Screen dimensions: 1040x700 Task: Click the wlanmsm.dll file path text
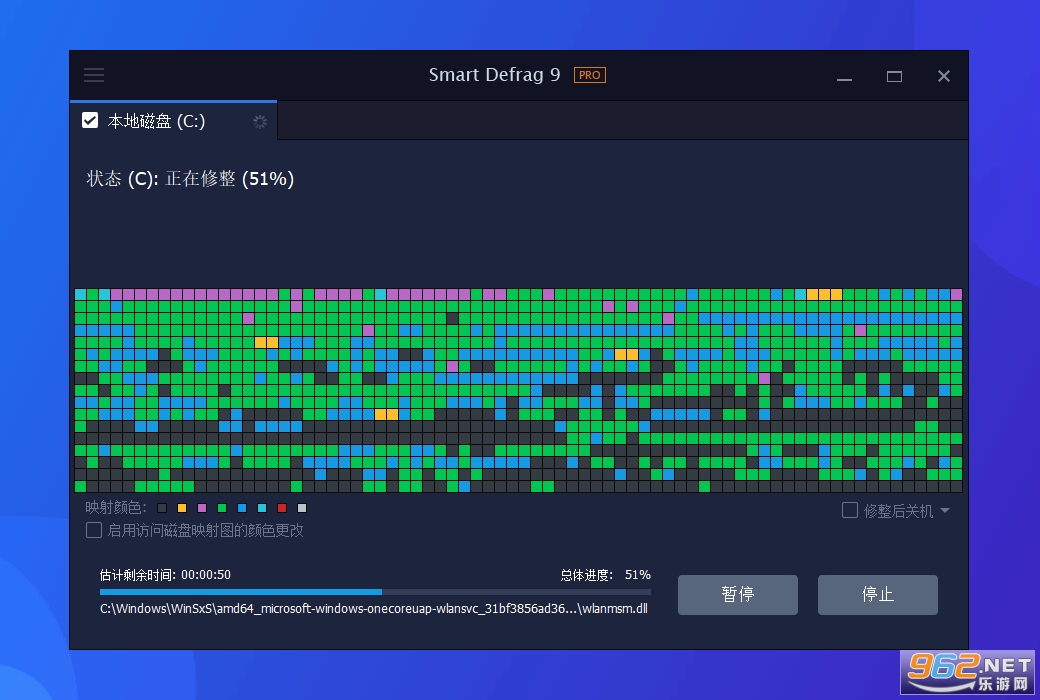(x=373, y=608)
